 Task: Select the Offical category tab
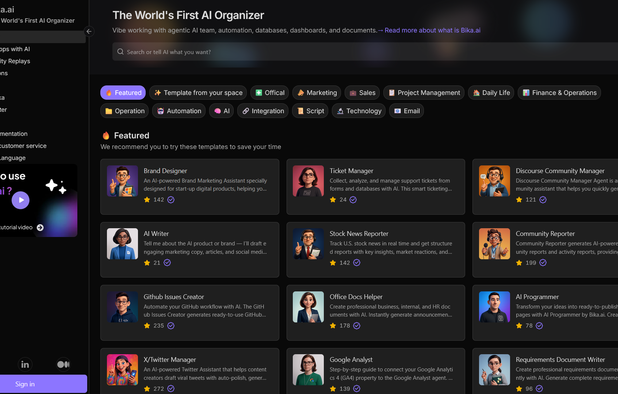pos(270,93)
